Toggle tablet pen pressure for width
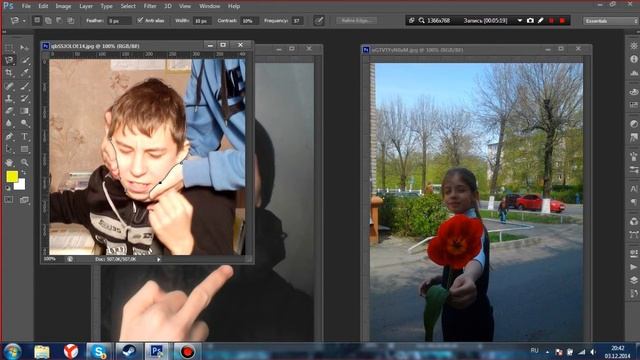Image resolution: width=640 pixels, height=360 pixels. pos(319,20)
